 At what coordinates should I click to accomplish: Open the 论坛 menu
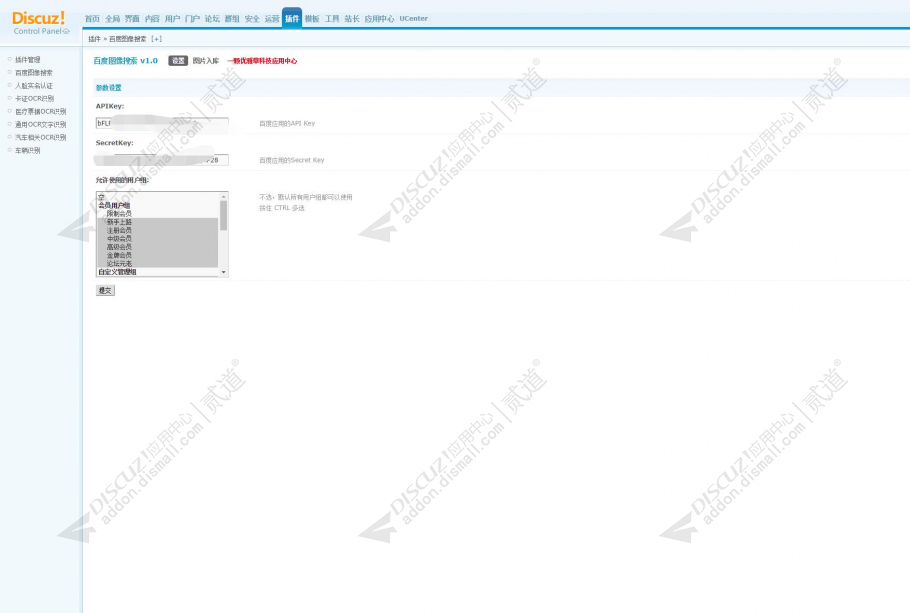[212, 19]
